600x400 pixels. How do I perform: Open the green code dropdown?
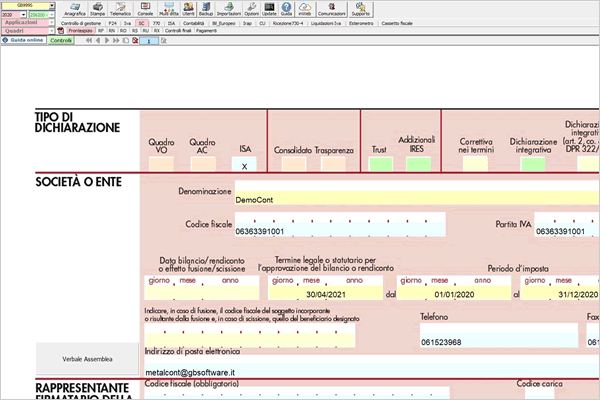click(52, 15)
